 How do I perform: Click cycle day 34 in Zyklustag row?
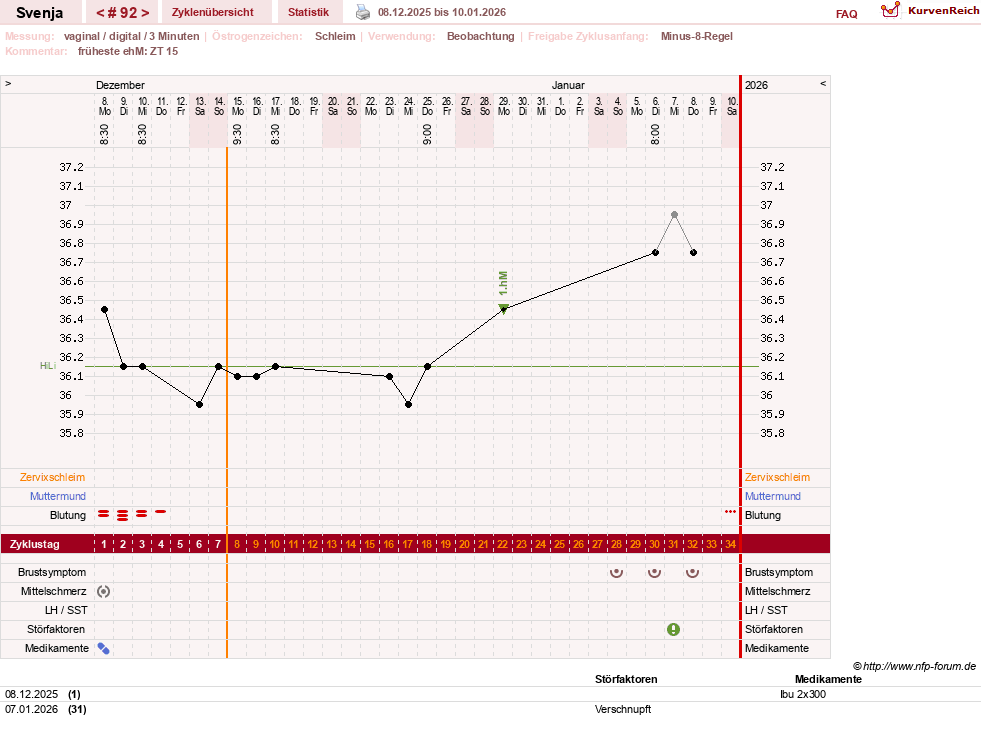pos(730,544)
